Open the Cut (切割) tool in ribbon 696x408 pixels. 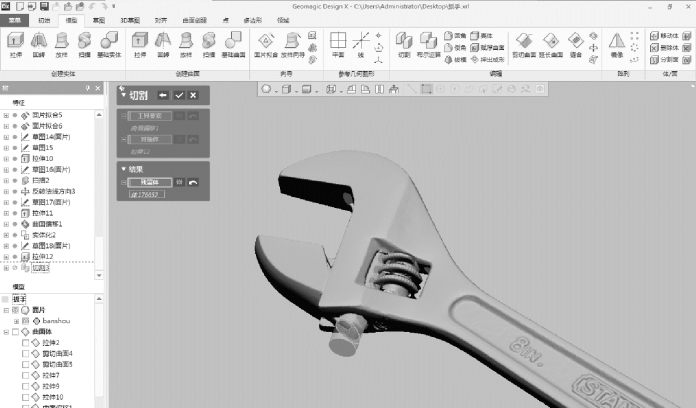click(404, 44)
